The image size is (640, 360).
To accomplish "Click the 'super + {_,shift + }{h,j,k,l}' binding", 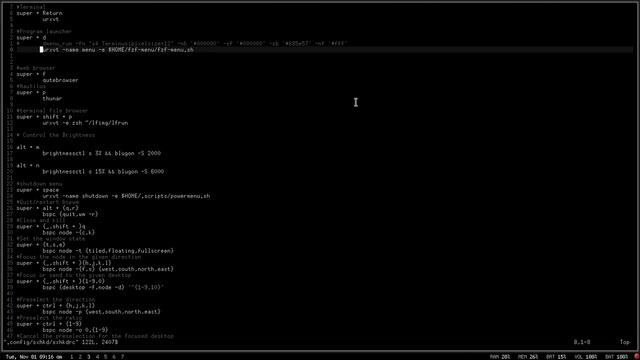I will point(64,263).
